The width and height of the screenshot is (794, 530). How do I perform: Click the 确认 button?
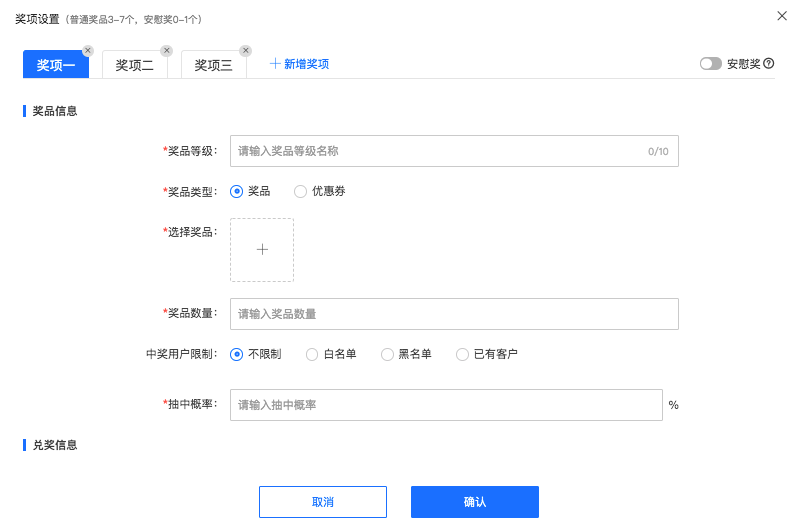tap(475, 502)
